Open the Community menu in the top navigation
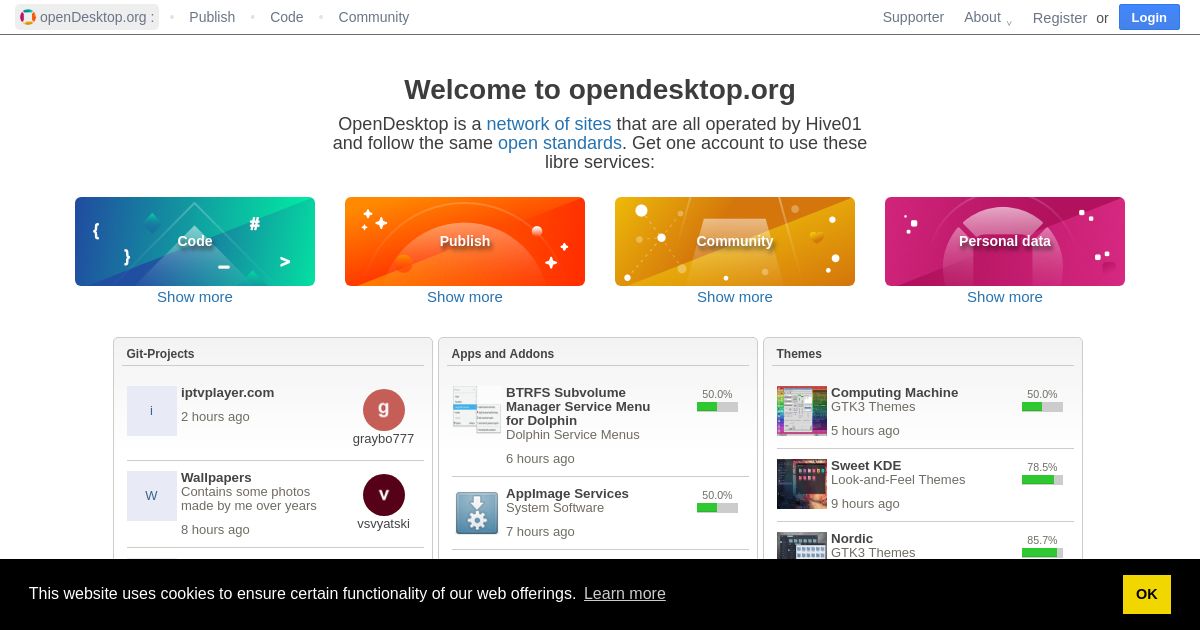The width and height of the screenshot is (1200, 630). pos(373,17)
